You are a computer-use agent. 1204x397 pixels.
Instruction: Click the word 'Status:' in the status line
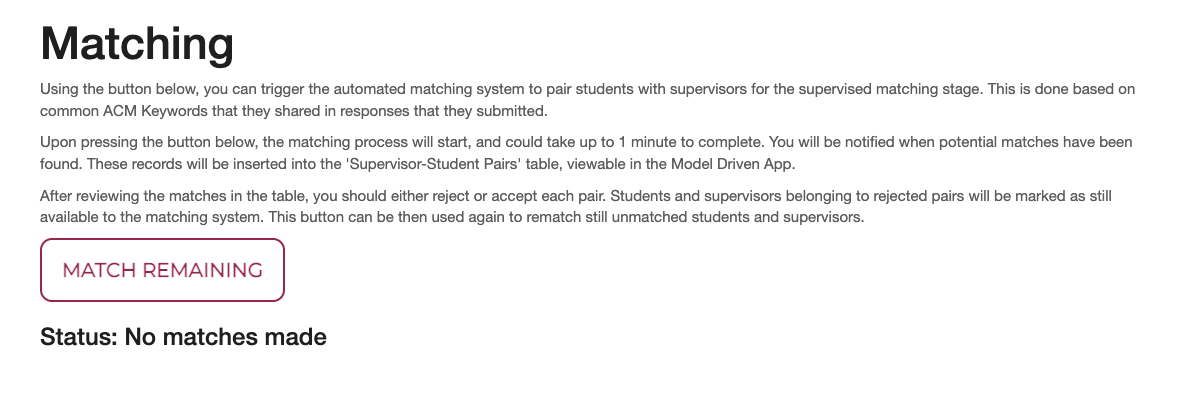coord(79,337)
